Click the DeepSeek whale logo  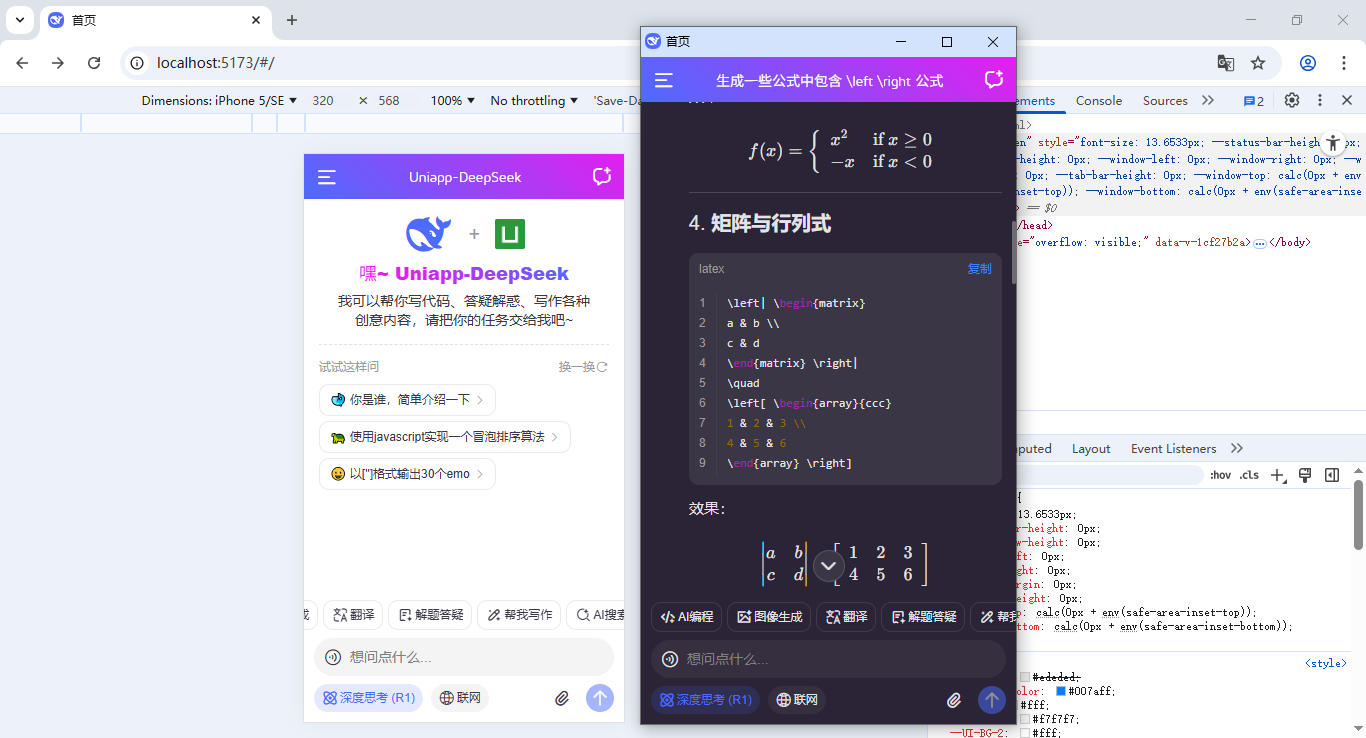(428, 234)
